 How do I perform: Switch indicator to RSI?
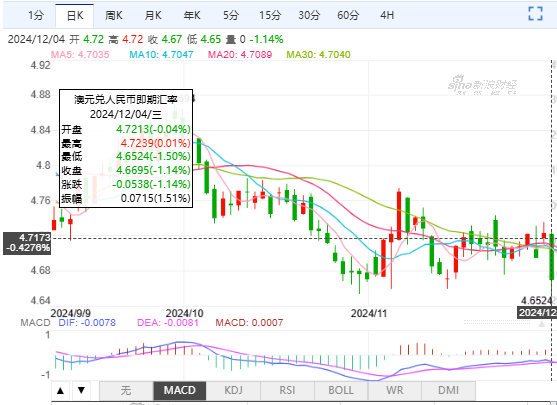[287, 391]
